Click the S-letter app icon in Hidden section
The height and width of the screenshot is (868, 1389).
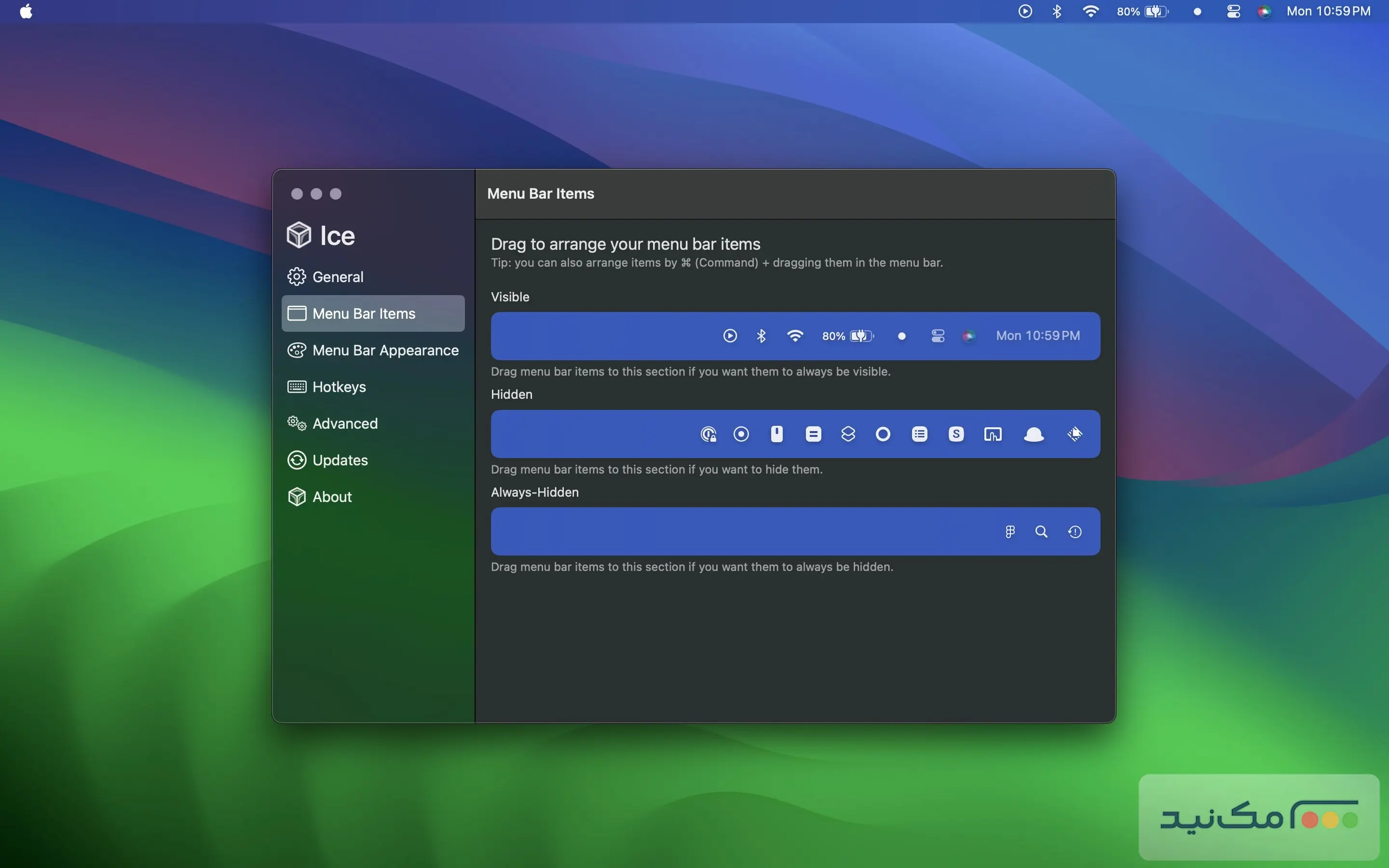click(x=955, y=434)
